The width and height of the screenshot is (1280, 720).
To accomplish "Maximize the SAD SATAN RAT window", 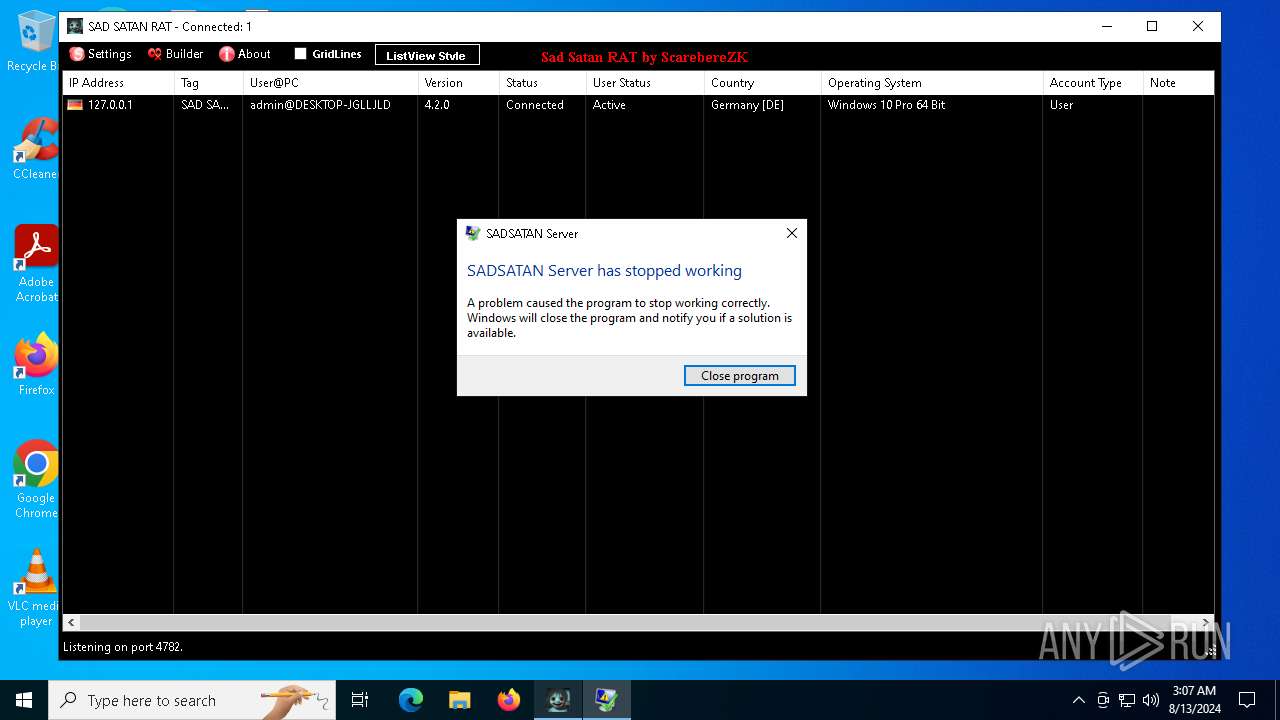I will (x=1152, y=27).
